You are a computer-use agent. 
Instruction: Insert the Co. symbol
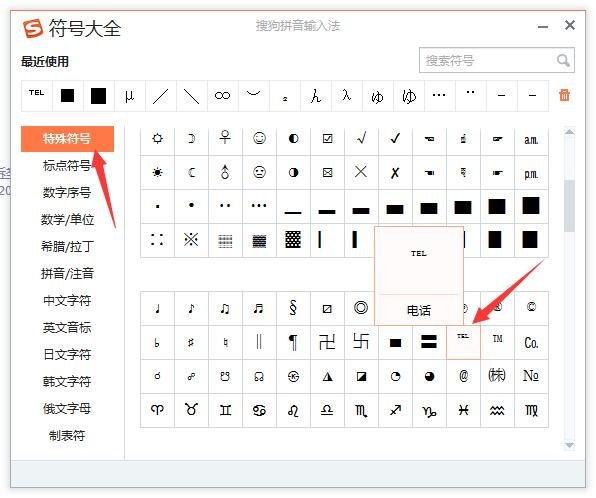coord(531,343)
